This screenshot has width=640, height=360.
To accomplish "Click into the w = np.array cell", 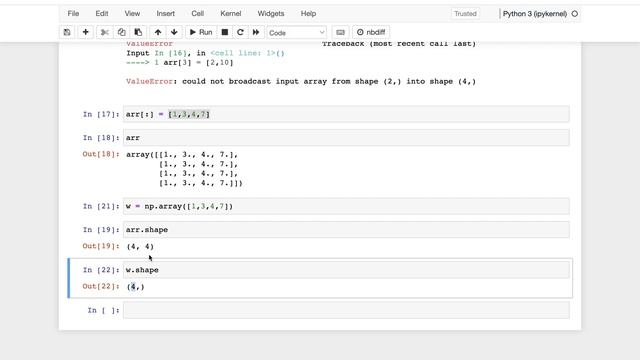I will pos(346,206).
